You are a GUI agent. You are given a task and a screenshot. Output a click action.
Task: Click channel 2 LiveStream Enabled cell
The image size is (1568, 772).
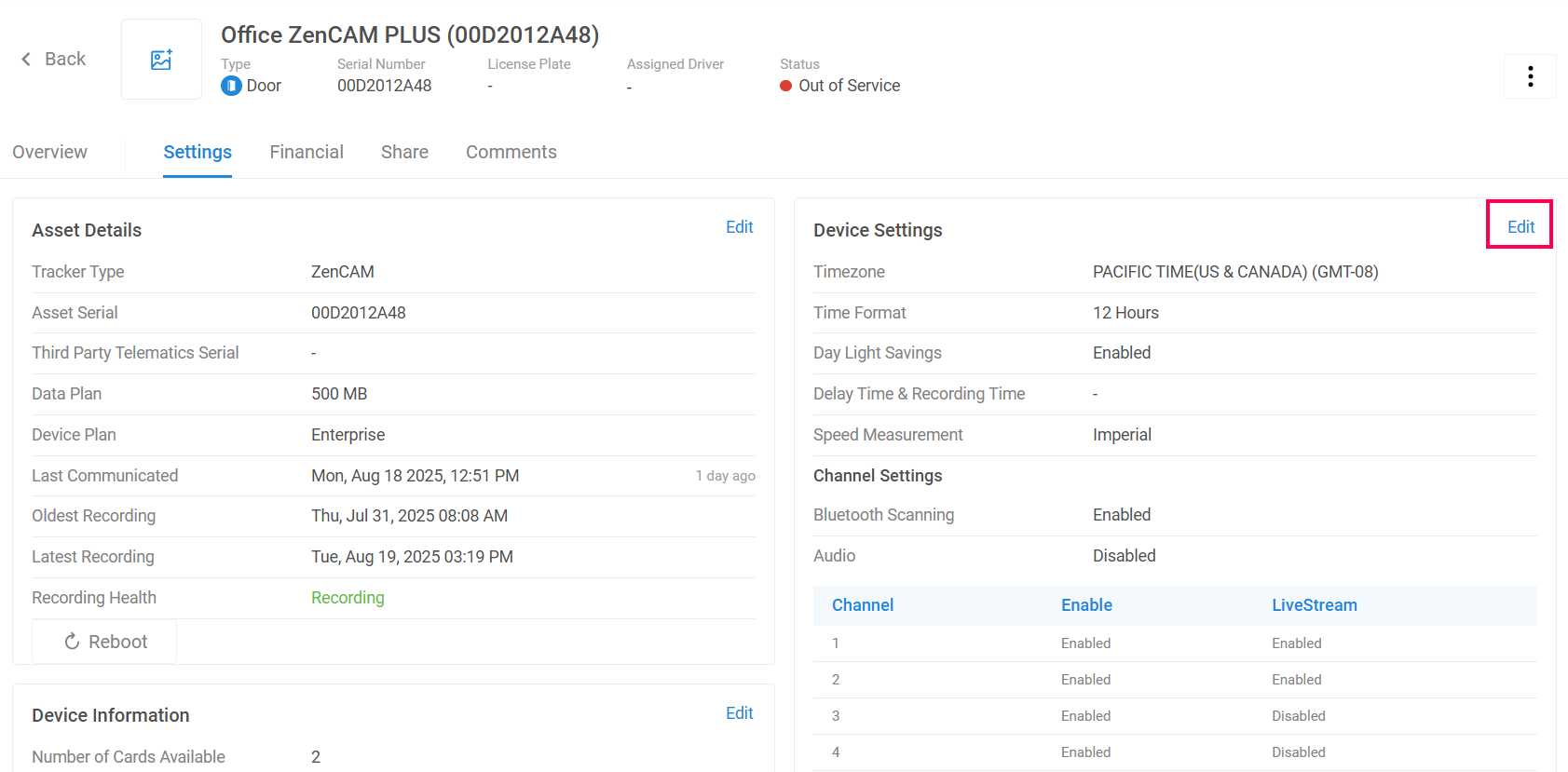tap(1297, 680)
